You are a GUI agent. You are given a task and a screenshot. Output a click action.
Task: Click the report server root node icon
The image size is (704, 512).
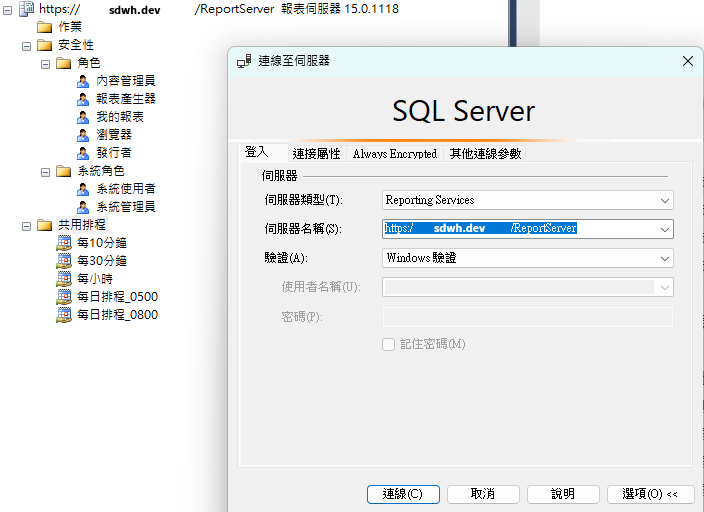[26, 9]
